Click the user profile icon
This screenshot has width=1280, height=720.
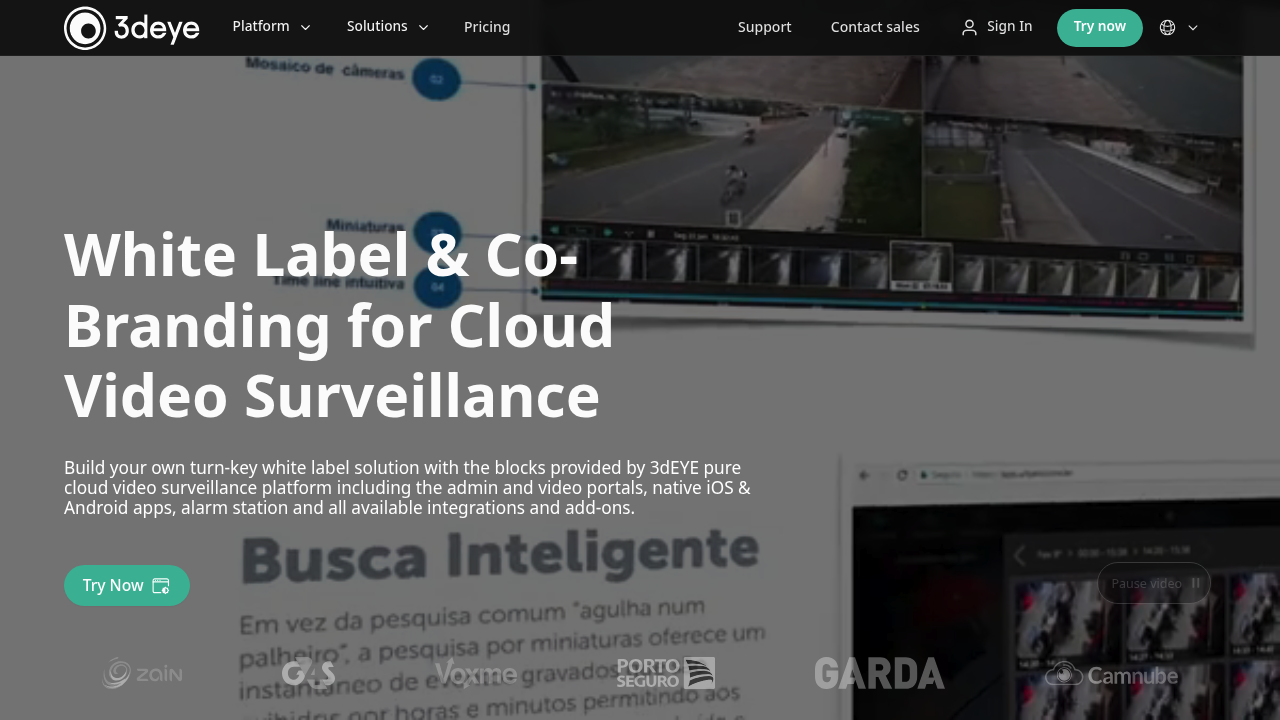(x=969, y=28)
